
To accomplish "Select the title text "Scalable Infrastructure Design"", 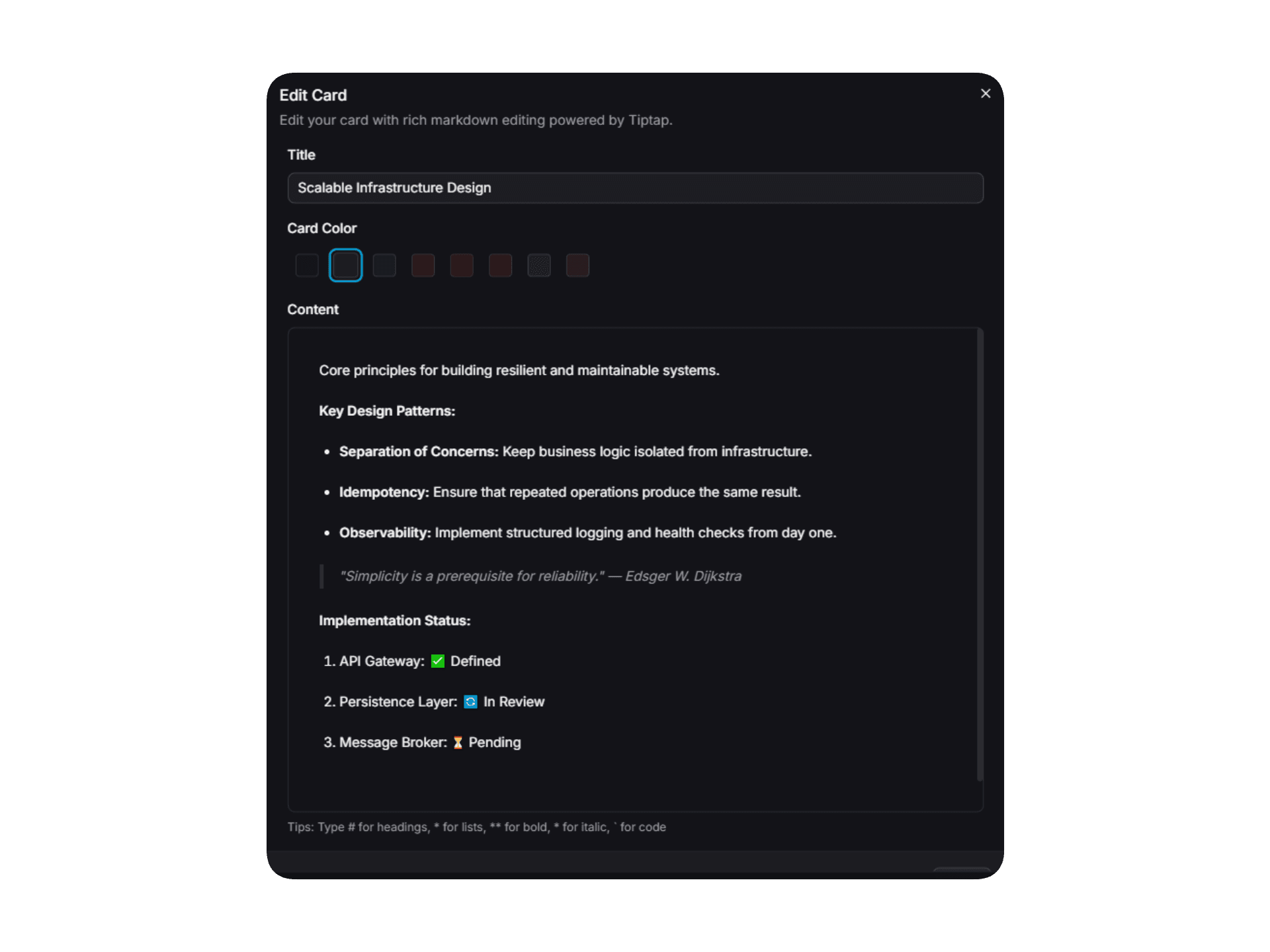I will tap(394, 188).
